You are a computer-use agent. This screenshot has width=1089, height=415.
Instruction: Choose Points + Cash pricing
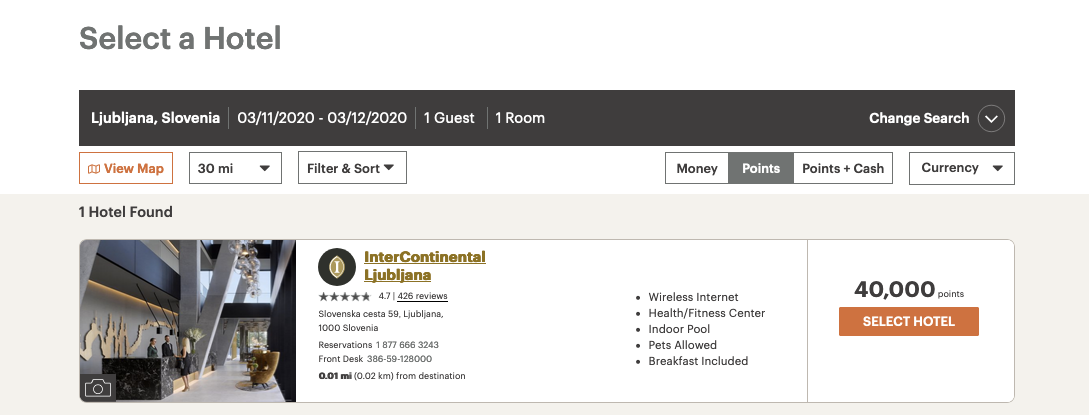pyautogui.click(x=843, y=168)
